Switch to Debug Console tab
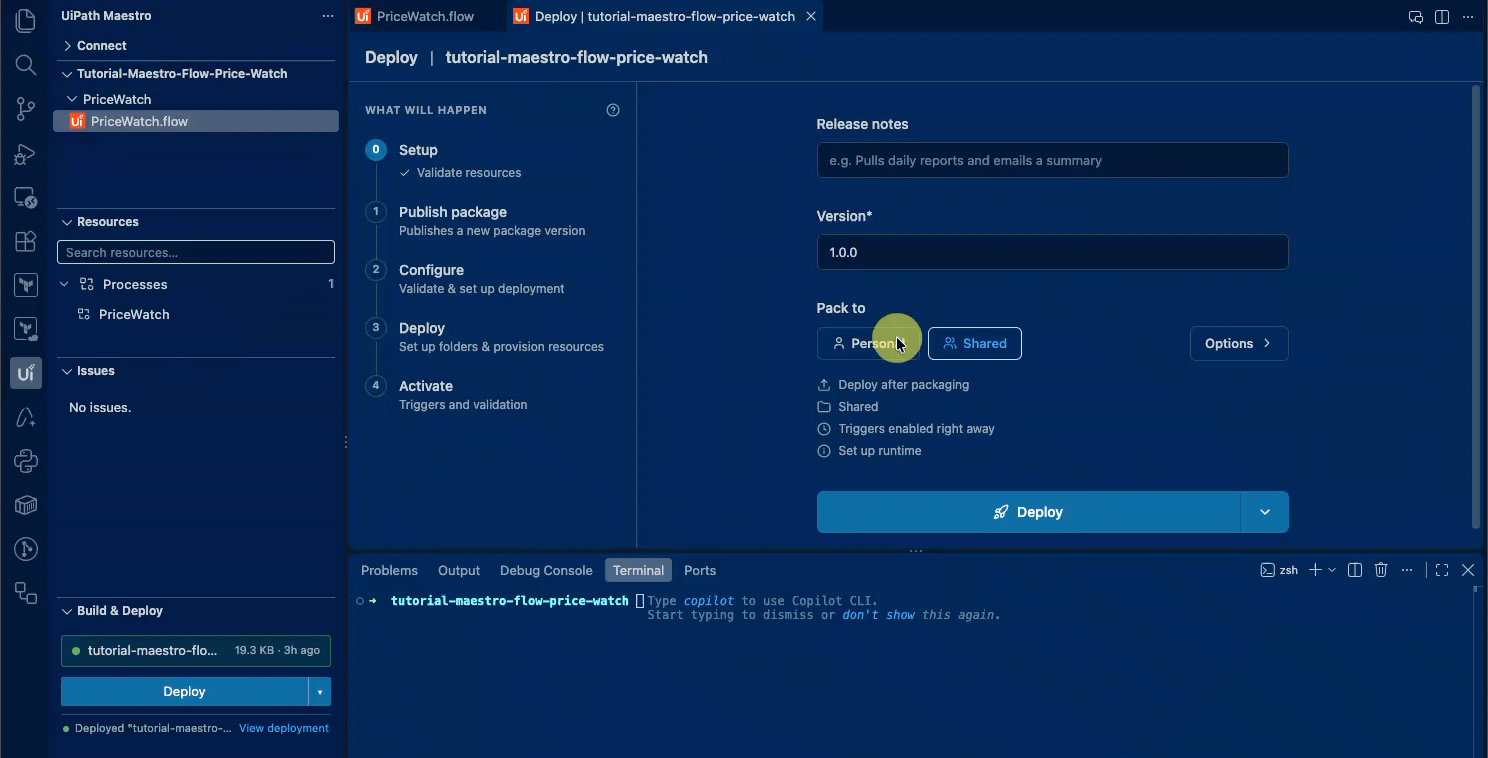The height and width of the screenshot is (758, 1488). tap(546, 570)
